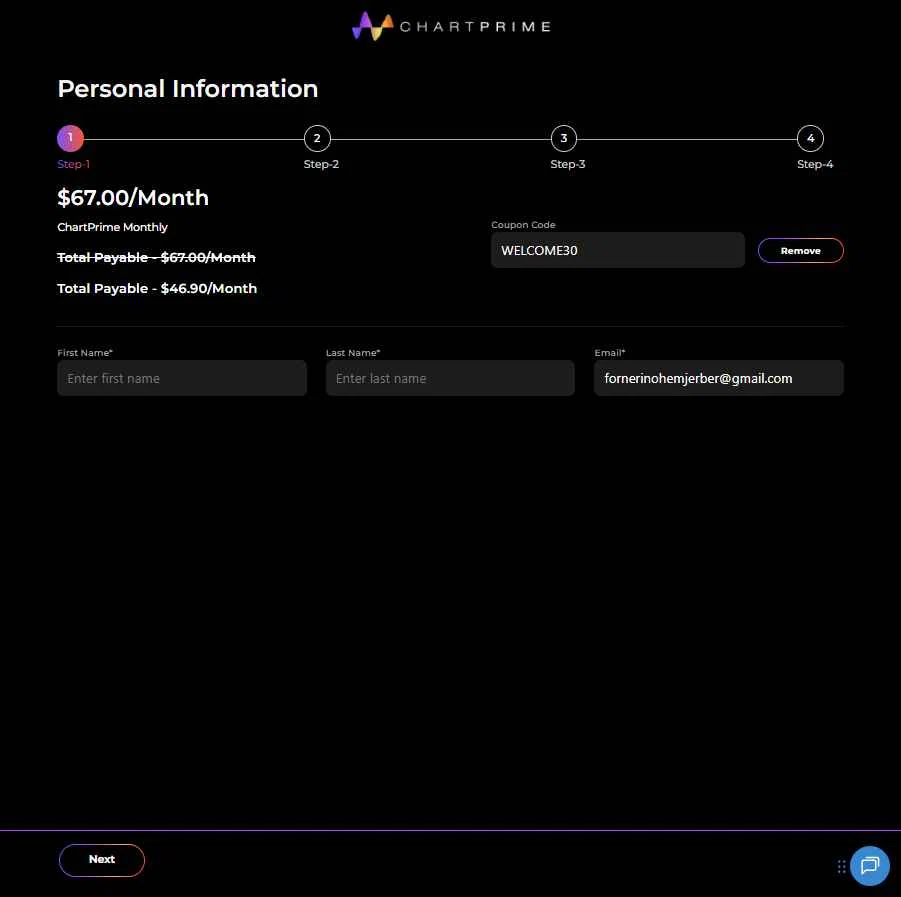Click the ChartPrime Monthly plan label
Screen dimensions: 901x897
coord(112,227)
